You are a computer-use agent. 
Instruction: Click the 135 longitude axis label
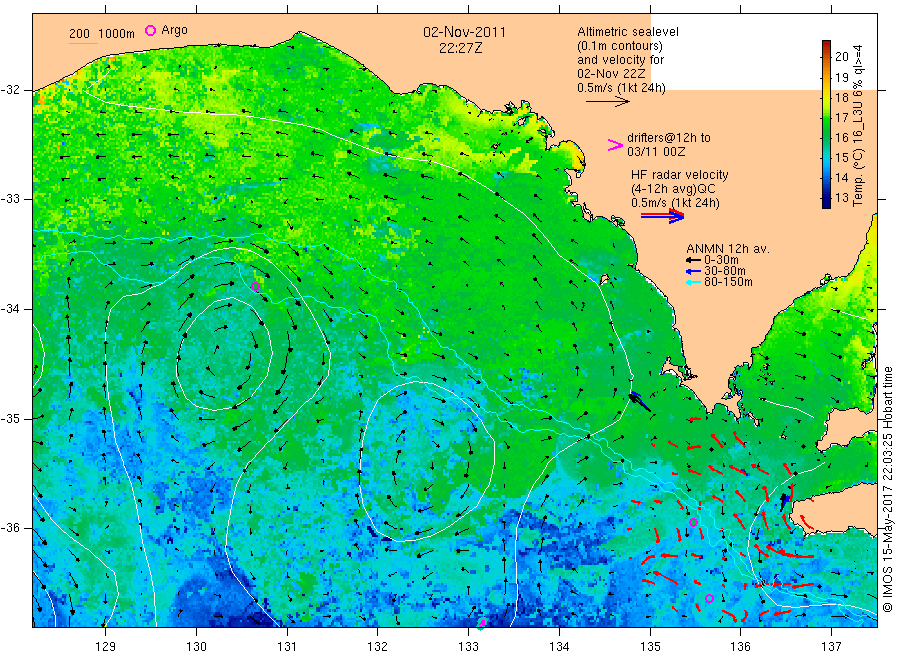650,647
